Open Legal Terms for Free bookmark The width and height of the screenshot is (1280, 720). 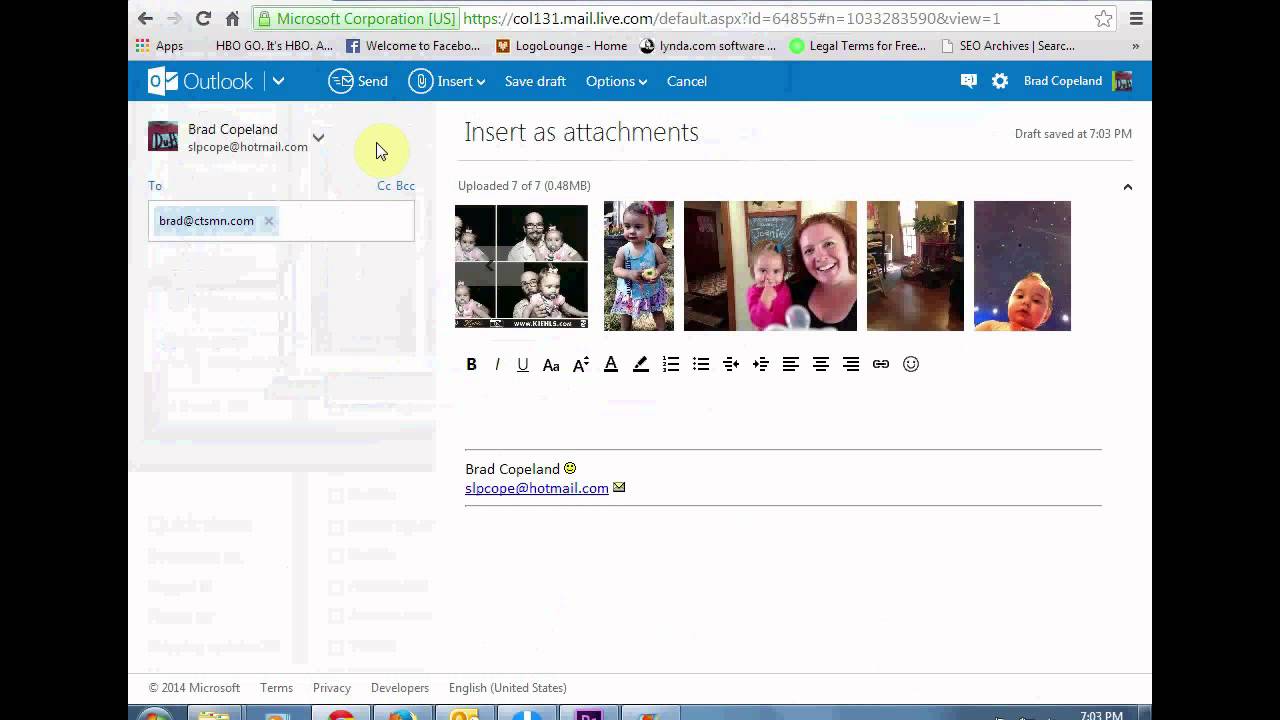pyautogui.click(x=858, y=46)
